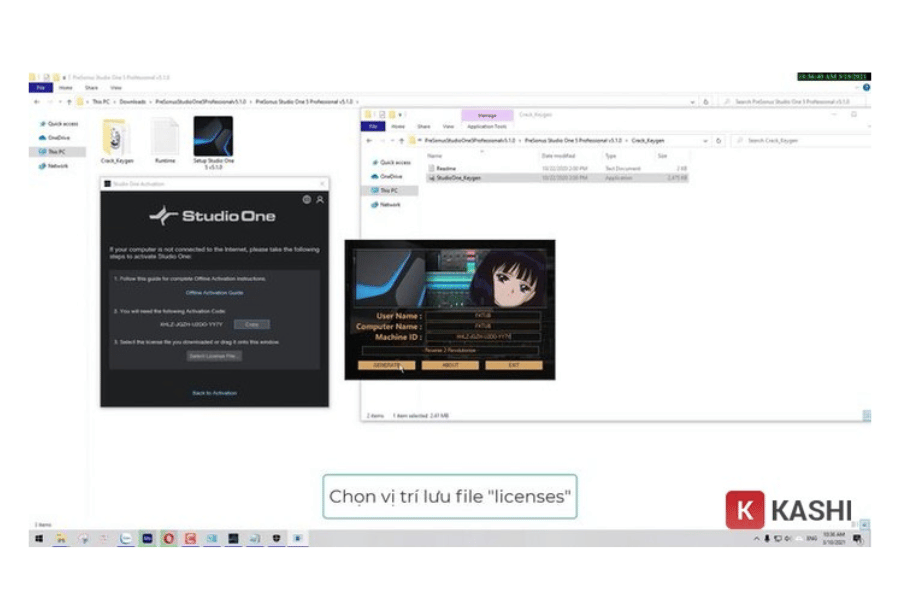The width and height of the screenshot is (900, 600).
Task: Sort files by the Name column header
Action: click(435, 156)
